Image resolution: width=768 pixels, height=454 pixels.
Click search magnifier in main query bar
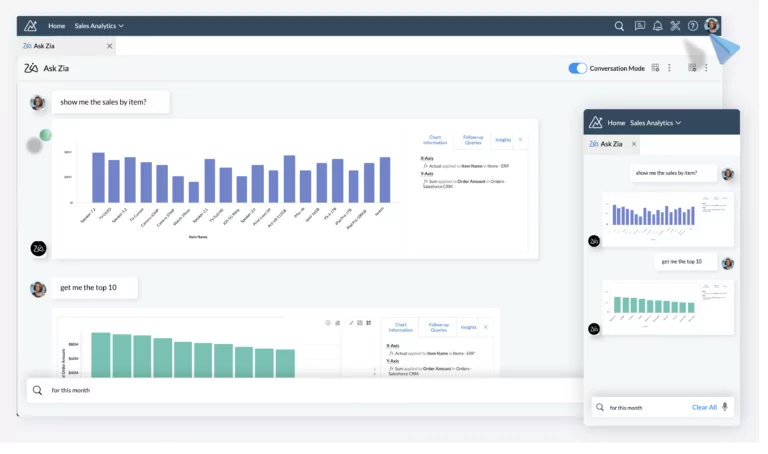click(37, 390)
